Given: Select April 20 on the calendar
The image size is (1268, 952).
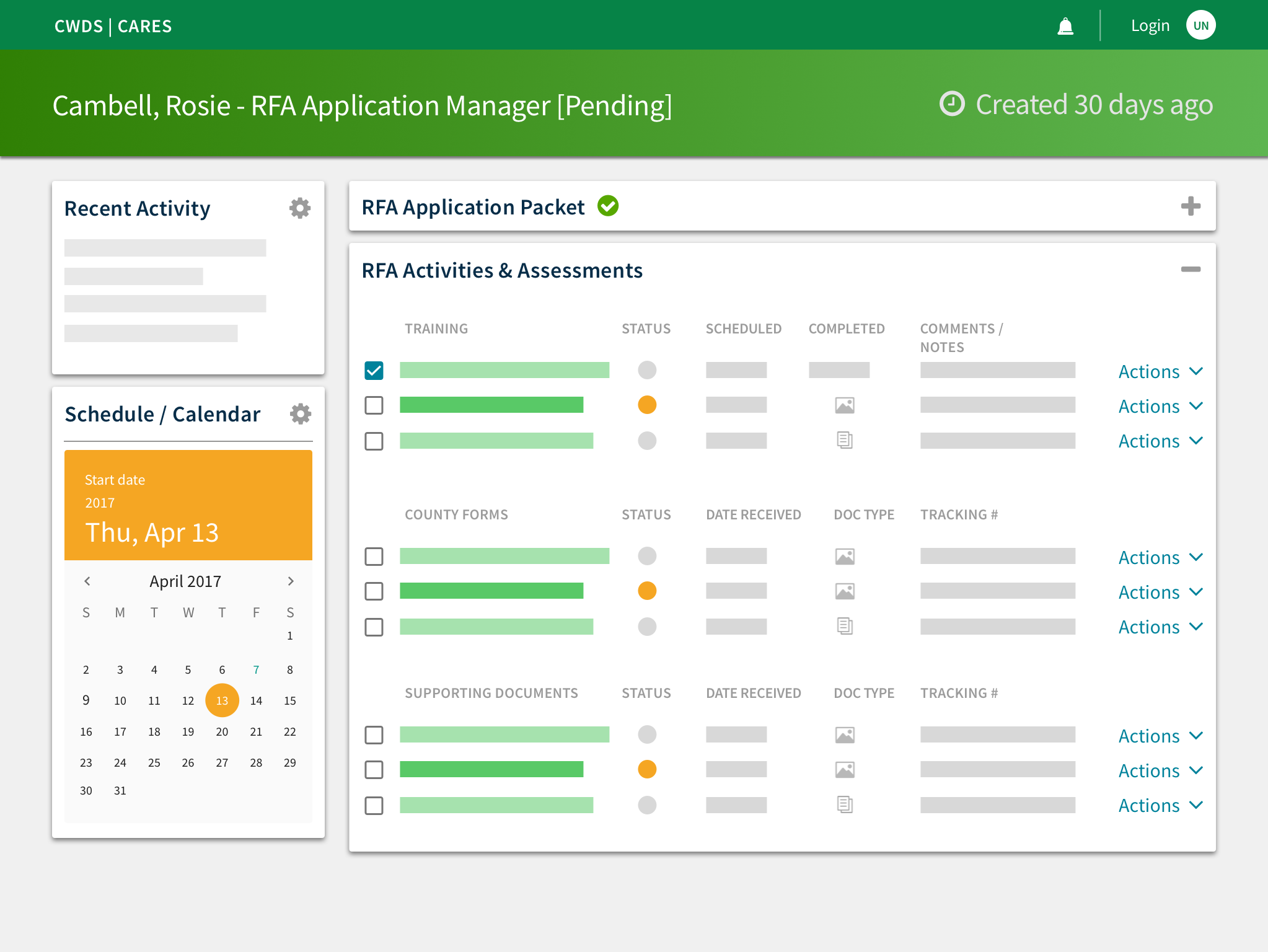Looking at the screenshot, I should pos(222,731).
